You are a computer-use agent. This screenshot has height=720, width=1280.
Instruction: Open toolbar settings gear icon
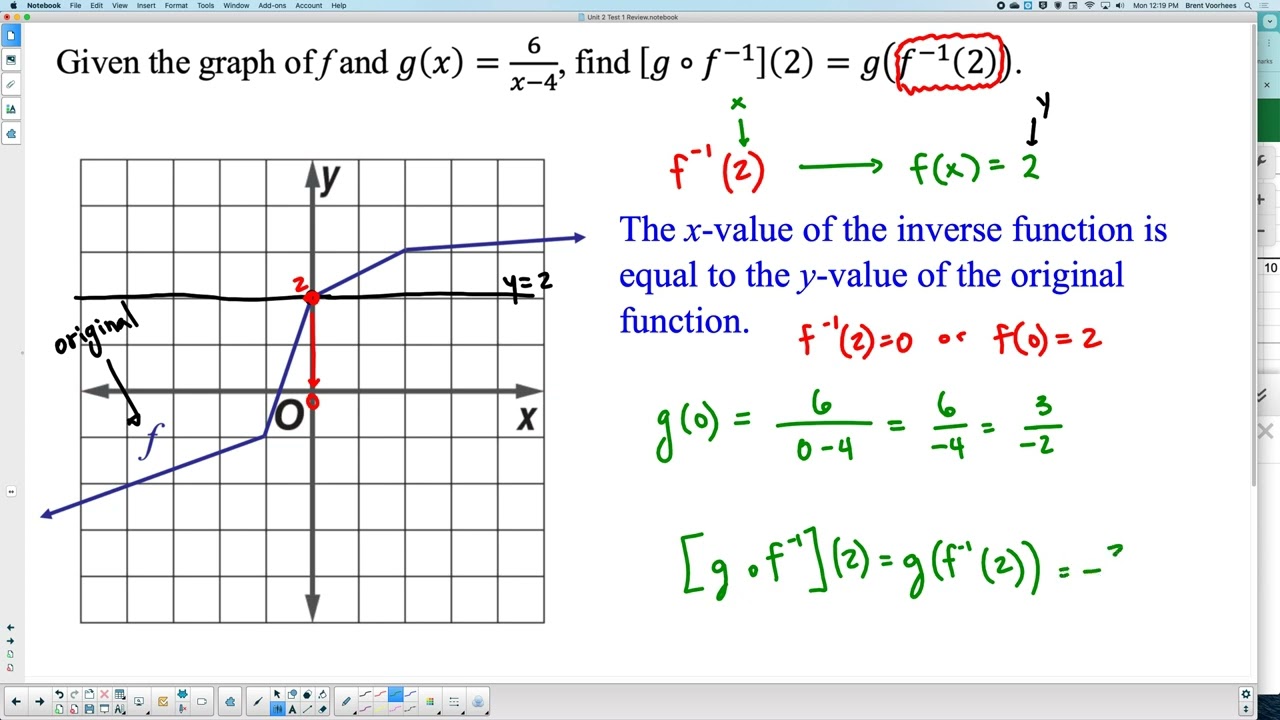coord(1246,693)
